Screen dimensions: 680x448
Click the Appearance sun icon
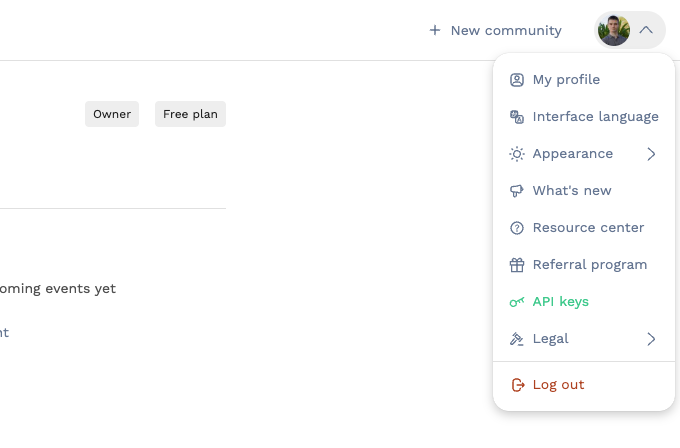pyautogui.click(x=517, y=154)
